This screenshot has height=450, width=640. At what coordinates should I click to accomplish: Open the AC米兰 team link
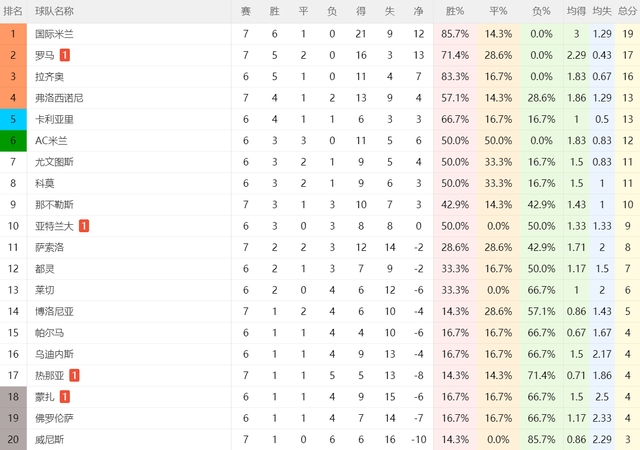(x=51, y=140)
